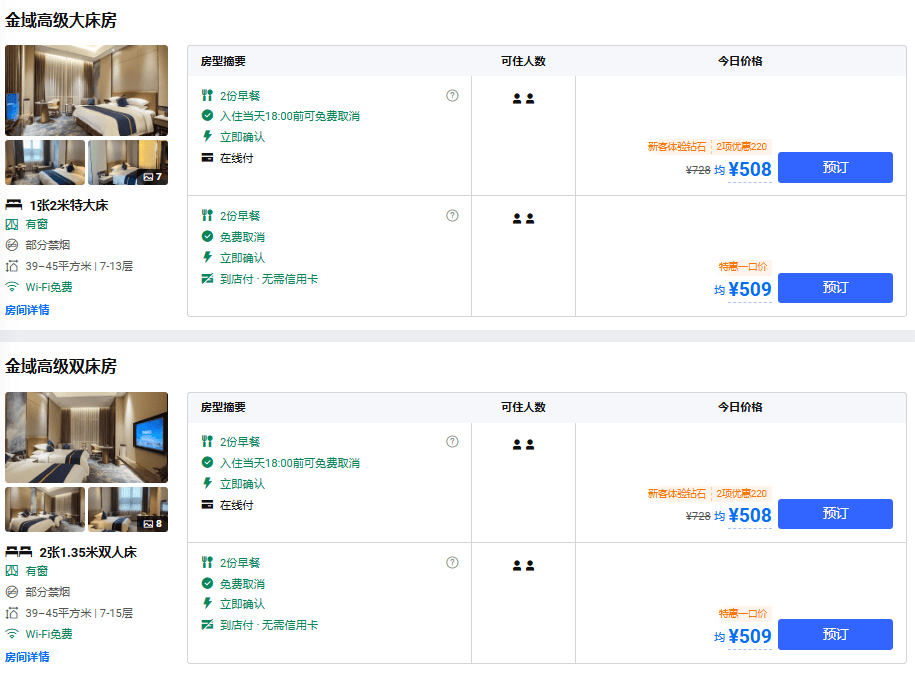Click 特惠一口价 tag in king room
This screenshot has height=676, width=915.
point(743,267)
